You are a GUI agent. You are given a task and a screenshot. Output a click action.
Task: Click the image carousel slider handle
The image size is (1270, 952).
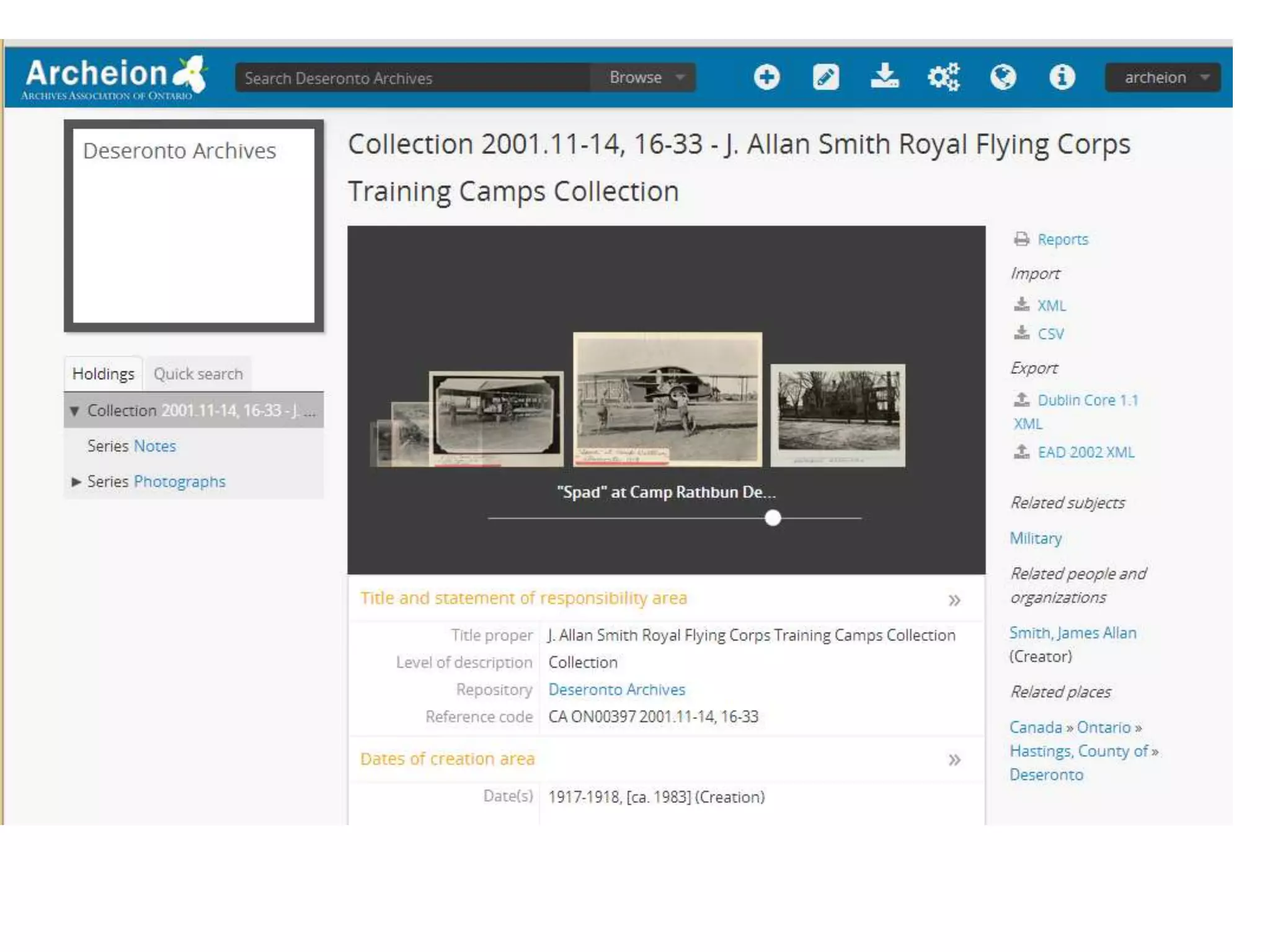coord(773,518)
